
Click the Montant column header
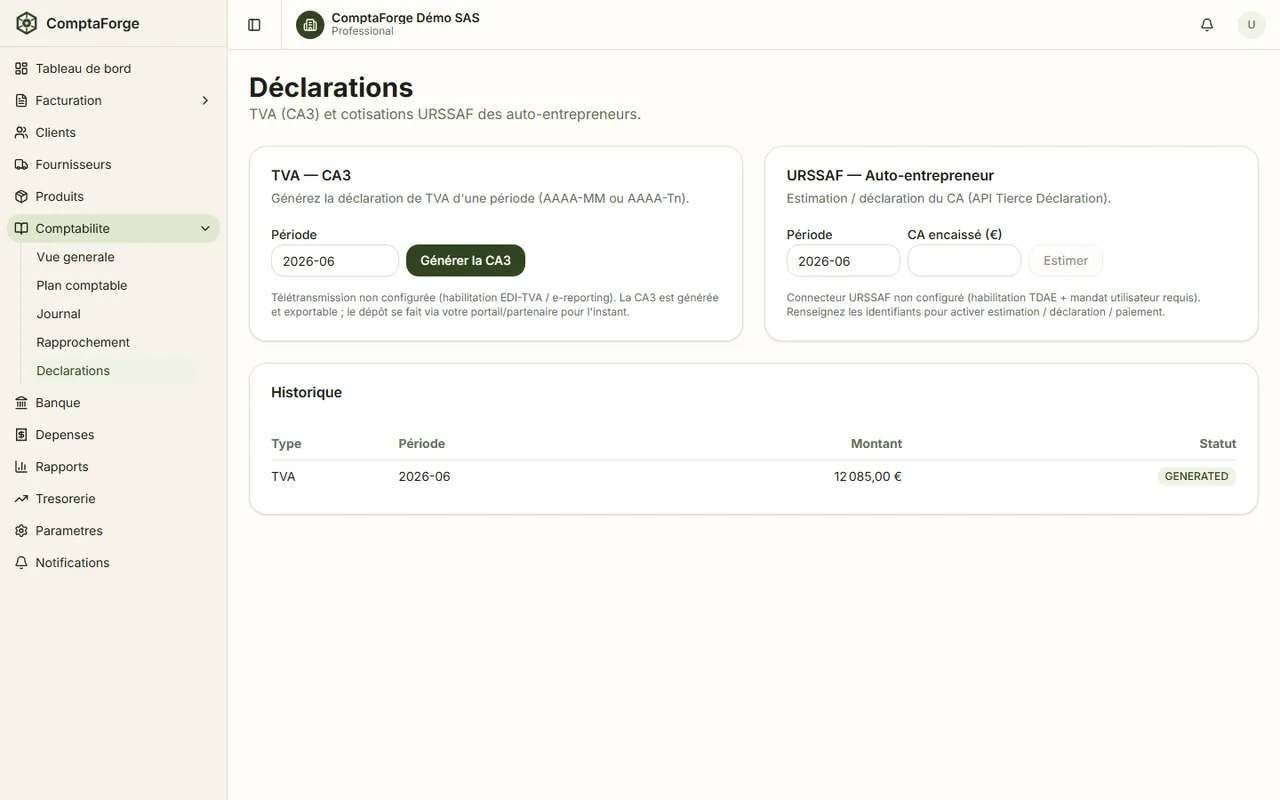(876, 443)
